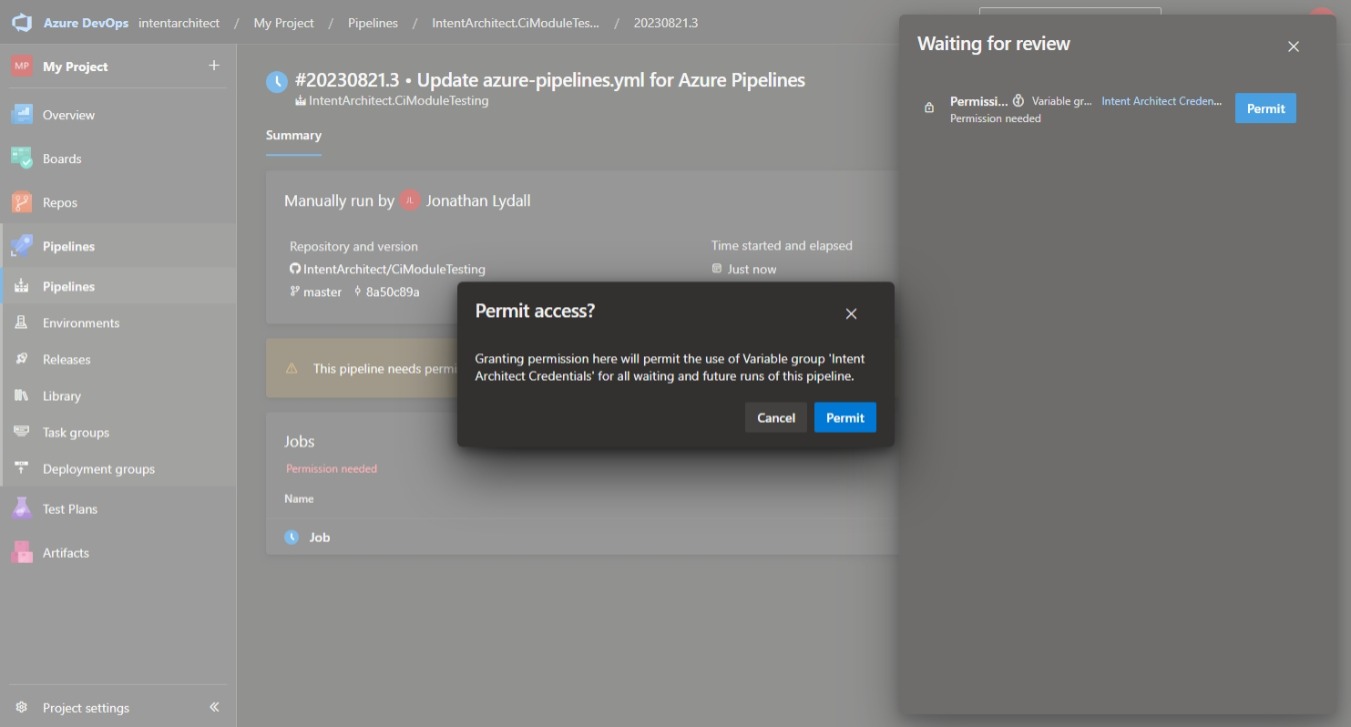This screenshot has width=1351, height=727.
Task: Click the plus icon next to My Project
Action: 213,66
